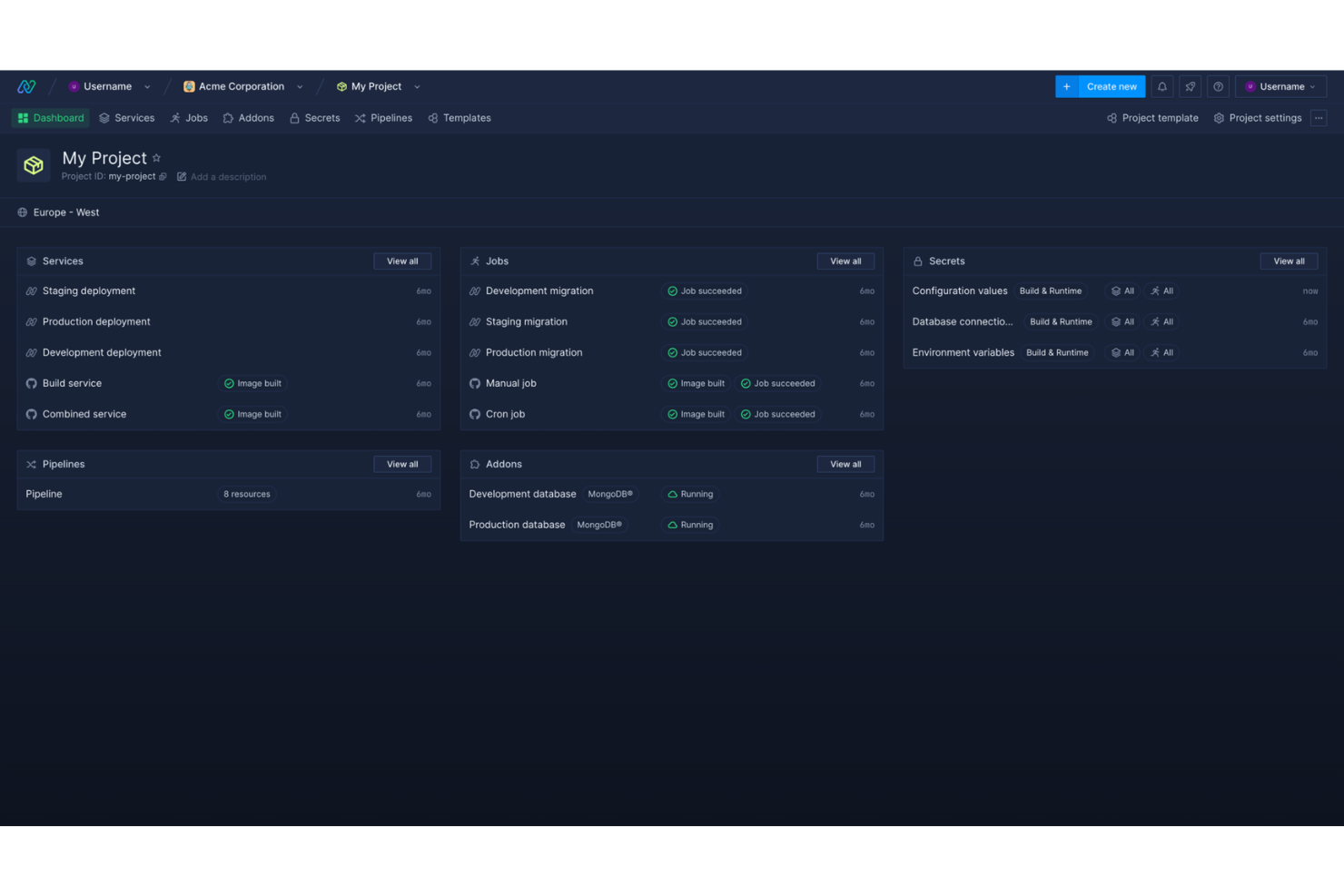The image size is (1344, 896).
Task: View all Jobs
Action: click(845, 261)
